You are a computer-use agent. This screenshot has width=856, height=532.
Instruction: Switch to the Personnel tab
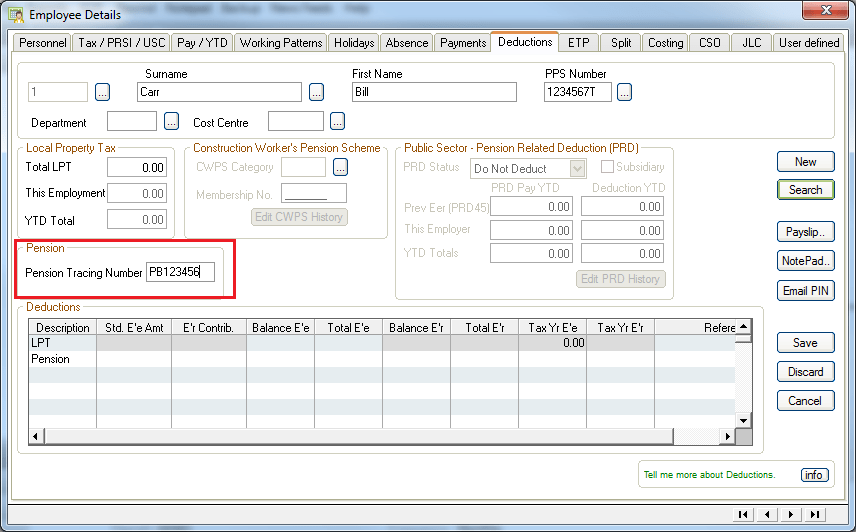coord(43,43)
